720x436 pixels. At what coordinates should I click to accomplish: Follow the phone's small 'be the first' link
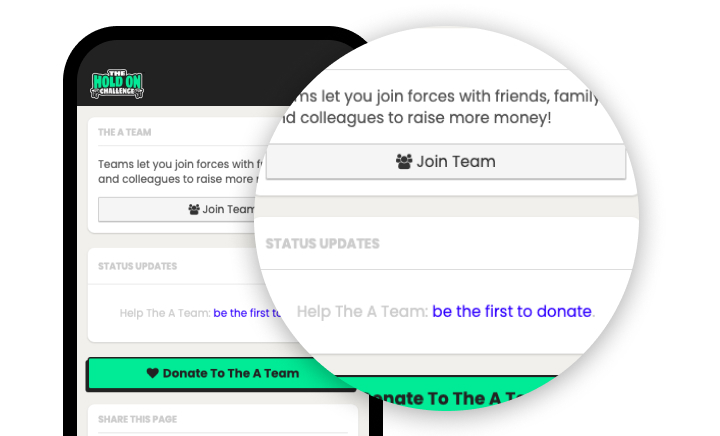pos(247,313)
